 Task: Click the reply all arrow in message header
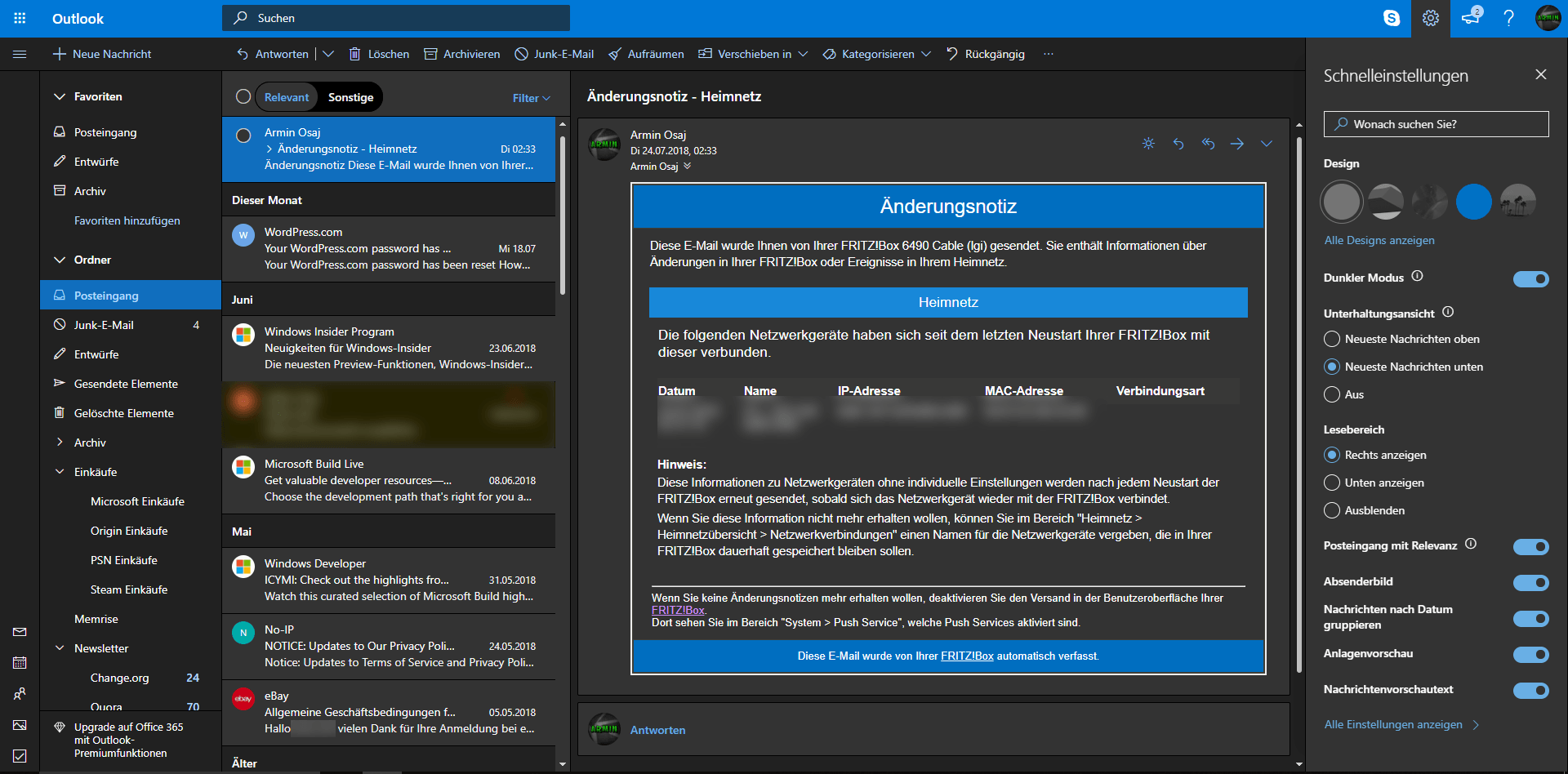(x=1208, y=144)
